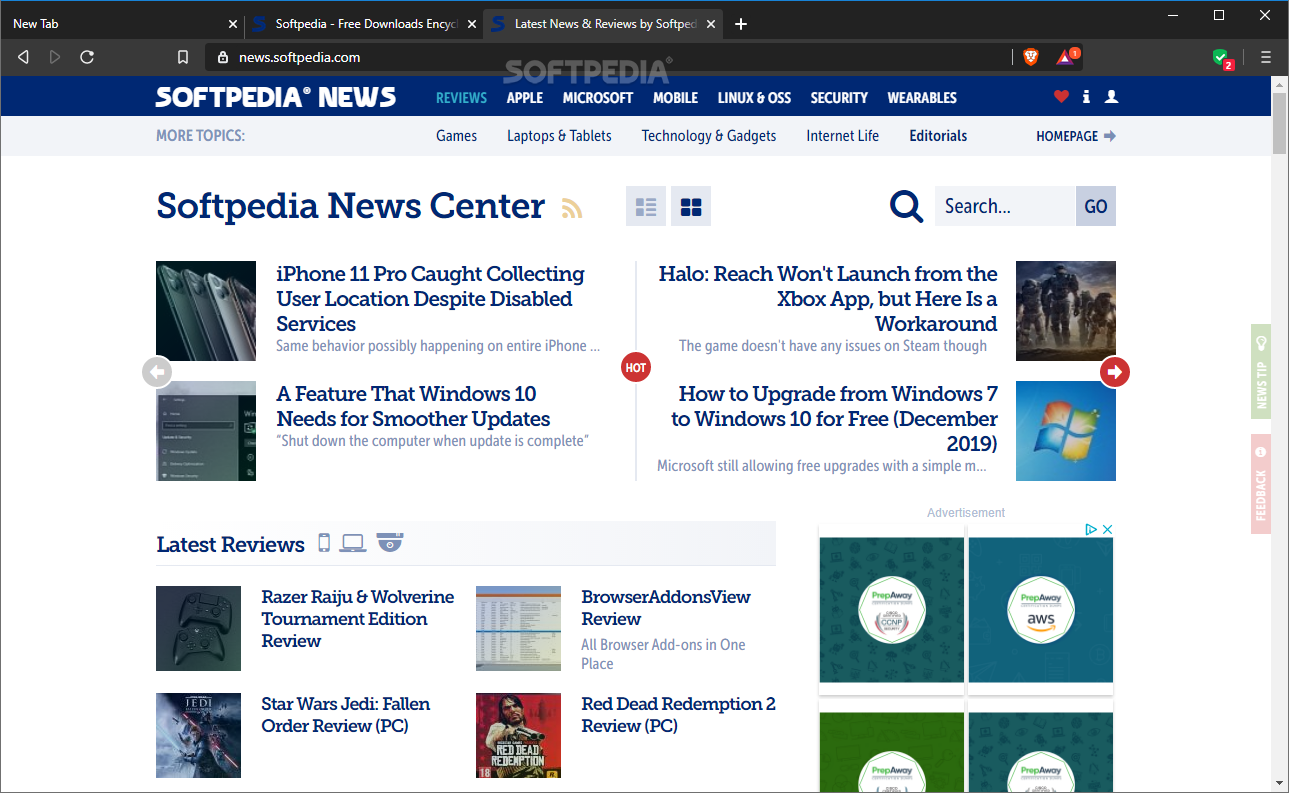Viewport: 1289px width, 793px height.
Task: Open Star Wars Jedi: Fallen Order review
Action: pos(346,714)
